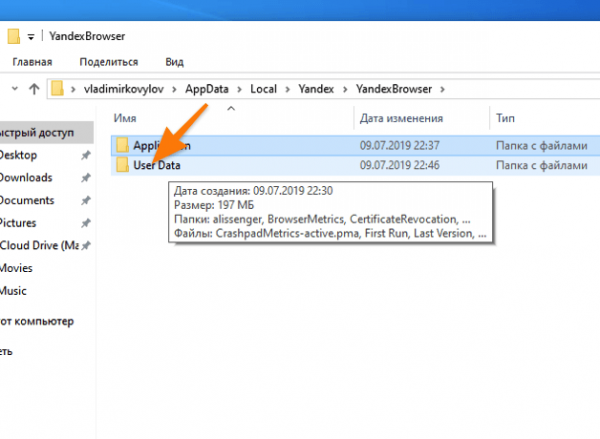Open Pictures in the navigation pane
This screenshot has height=439, width=600.
pos(18,223)
